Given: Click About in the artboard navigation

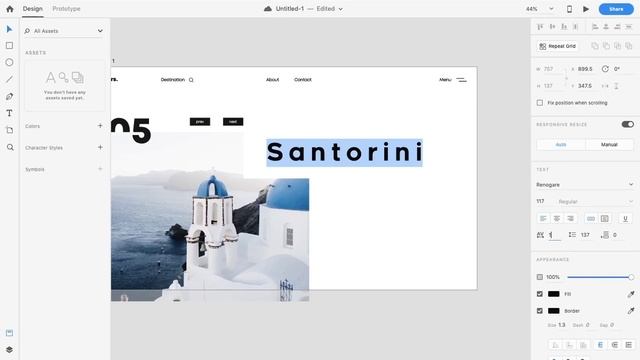Looking at the screenshot, I should coord(273,80).
